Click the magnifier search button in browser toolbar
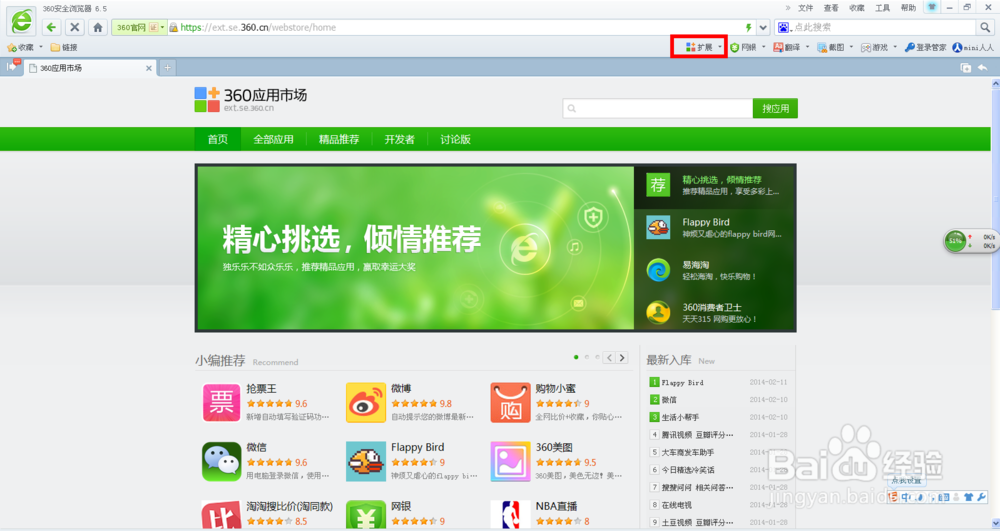Screen dimensions: 1000x531 click(x=985, y=27)
